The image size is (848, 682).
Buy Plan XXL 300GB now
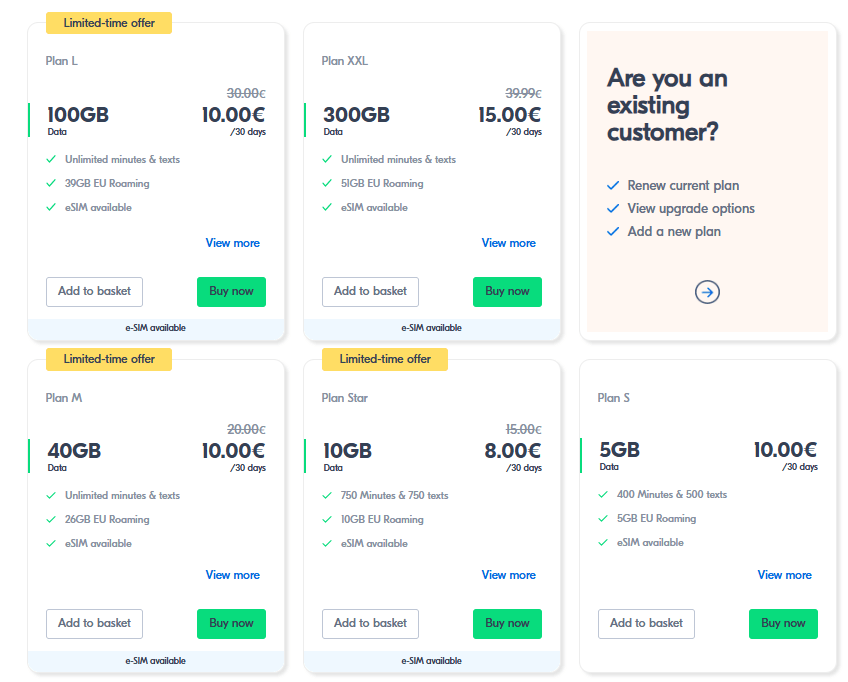[x=507, y=292]
